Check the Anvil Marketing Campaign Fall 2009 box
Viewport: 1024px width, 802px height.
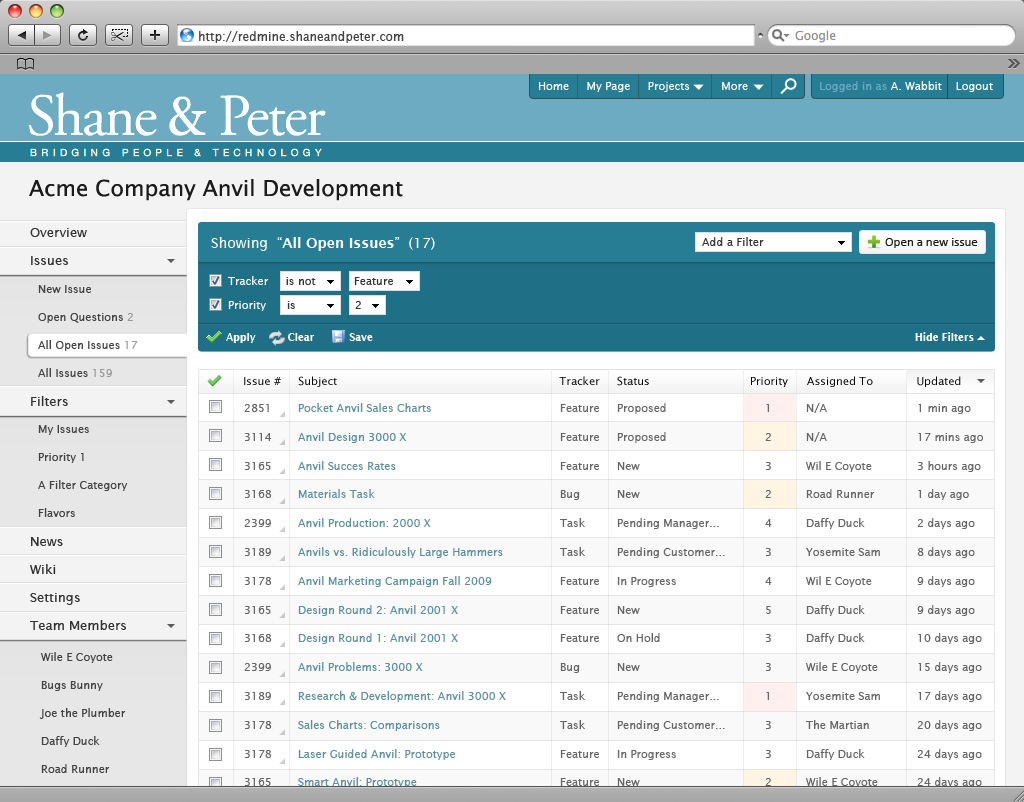click(216, 580)
